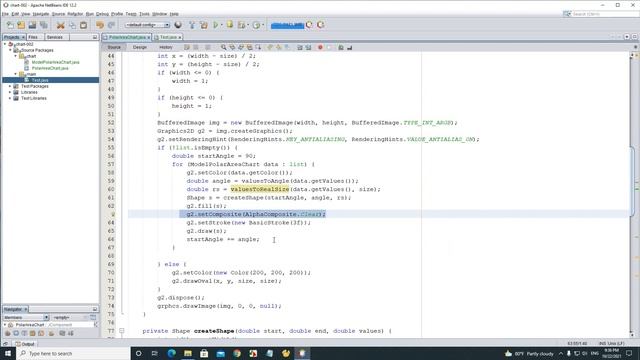Click the editor toolbar search magnifier icon
Viewport: 640px width, 360px height.
(x=223, y=47)
